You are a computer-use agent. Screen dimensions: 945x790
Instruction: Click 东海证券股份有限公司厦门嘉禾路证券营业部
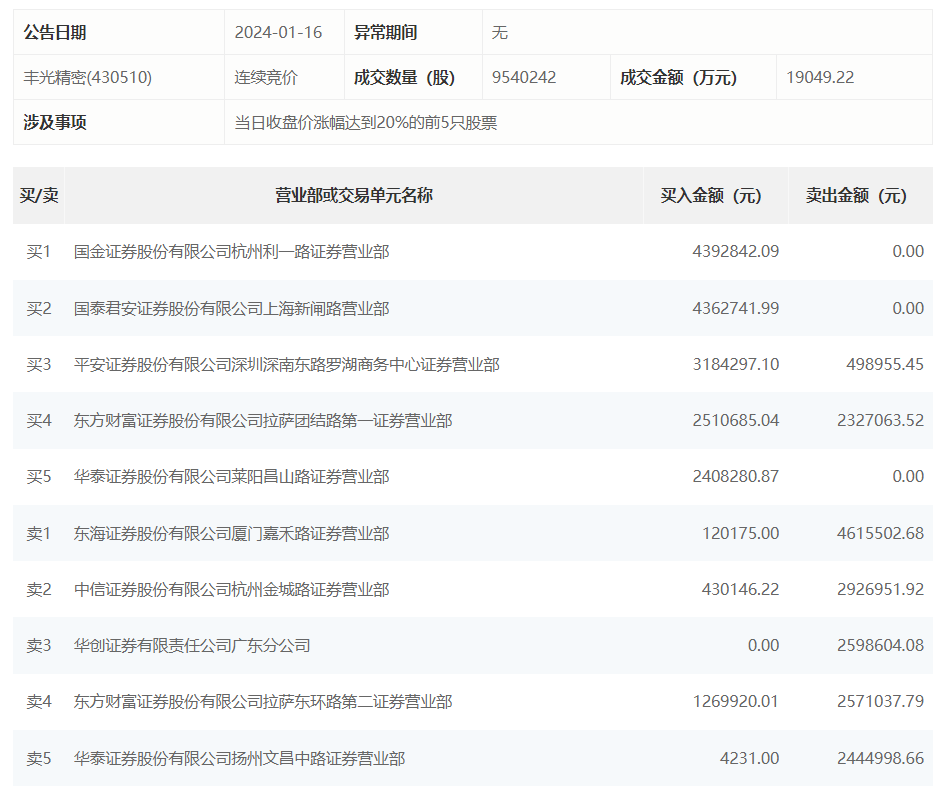(x=231, y=533)
